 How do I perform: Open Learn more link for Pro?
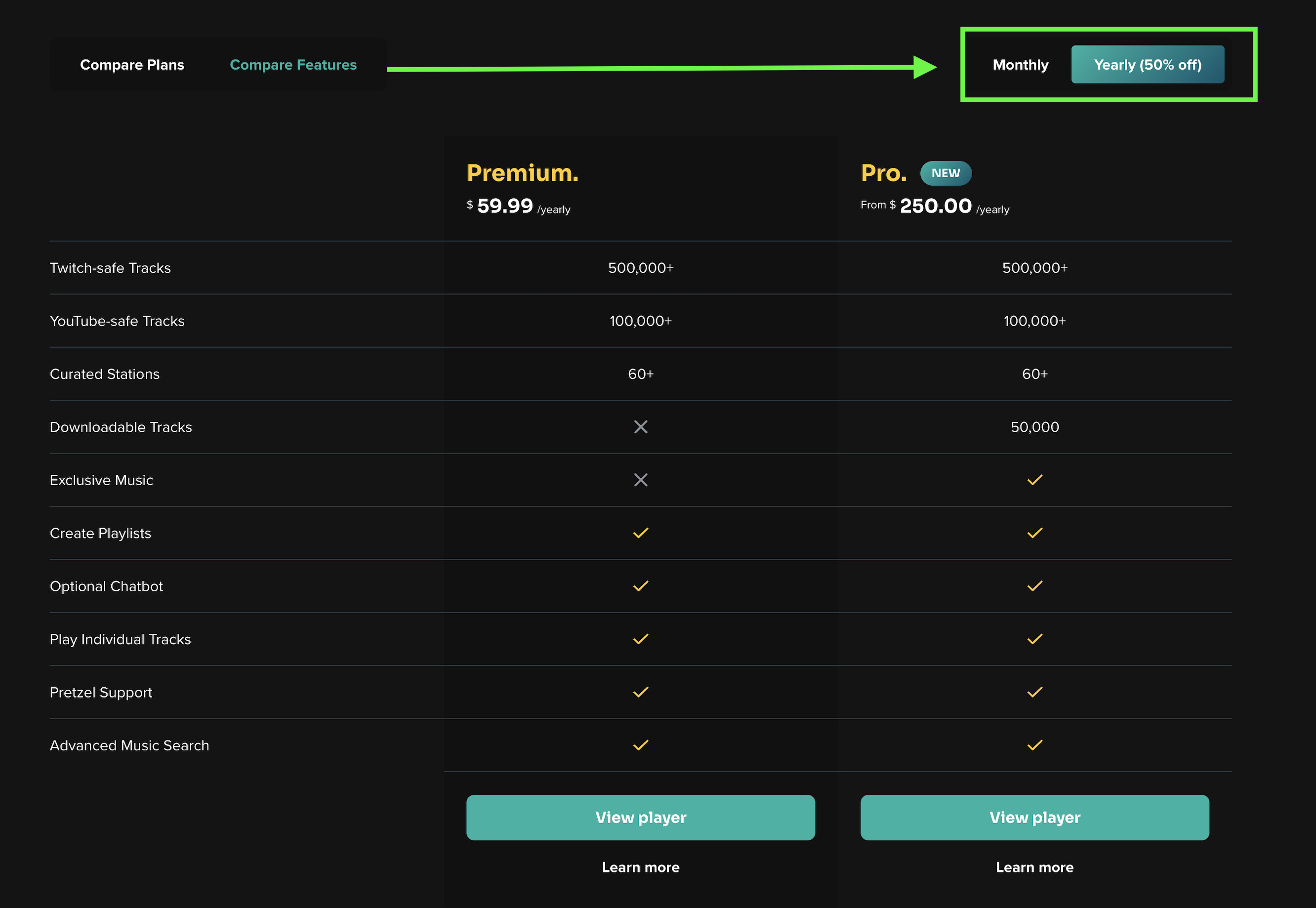(x=1034, y=867)
